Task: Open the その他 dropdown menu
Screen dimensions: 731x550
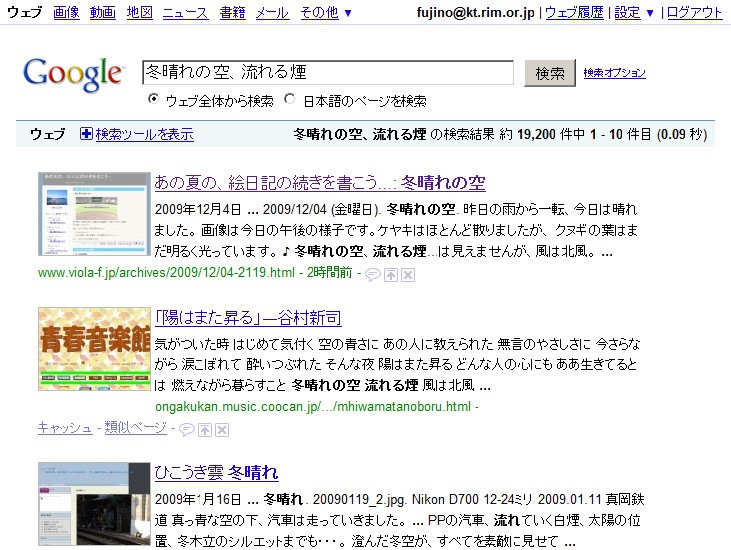Action: [x=326, y=13]
